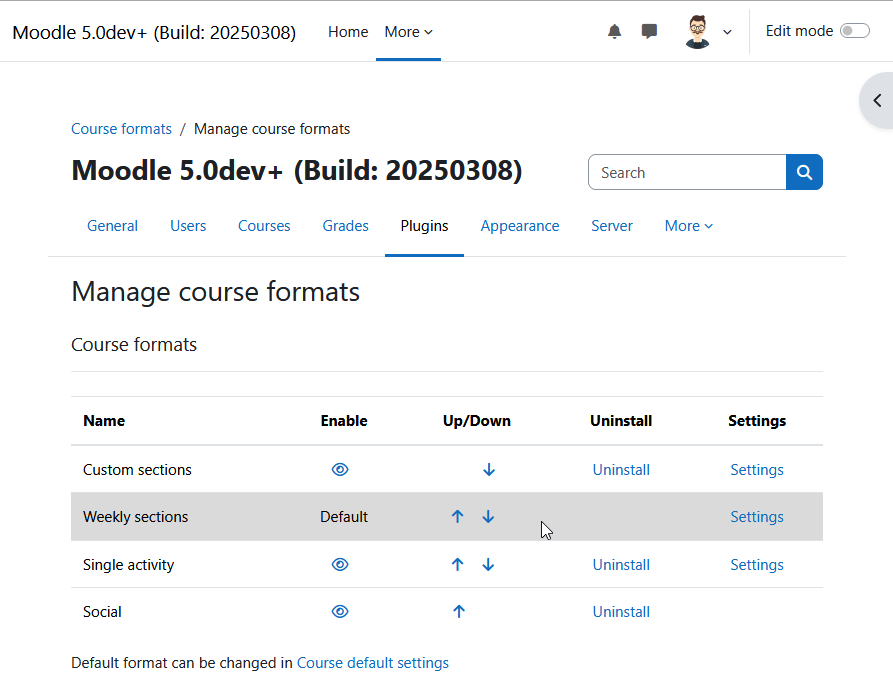Click the Enable column header
893x698 pixels.
pos(344,421)
